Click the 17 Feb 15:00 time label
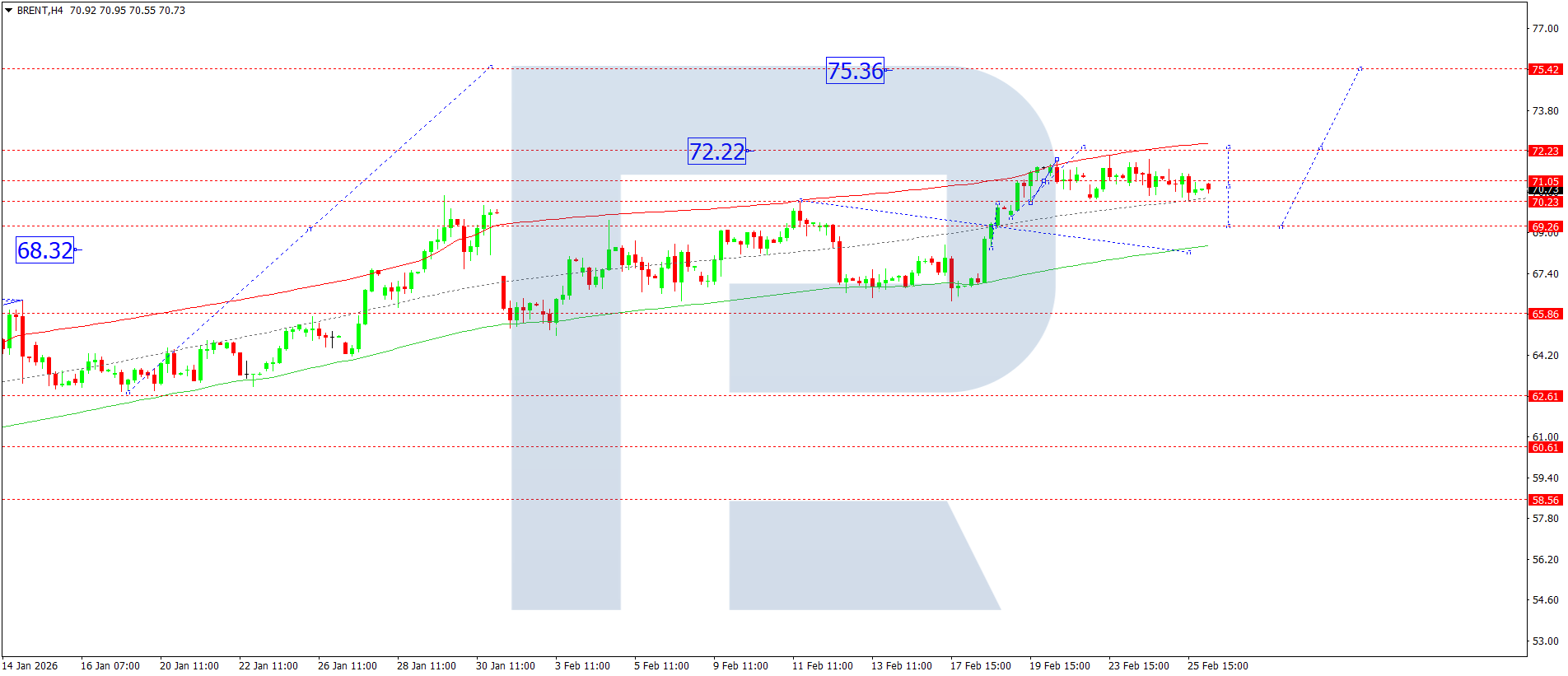 tap(980, 666)
